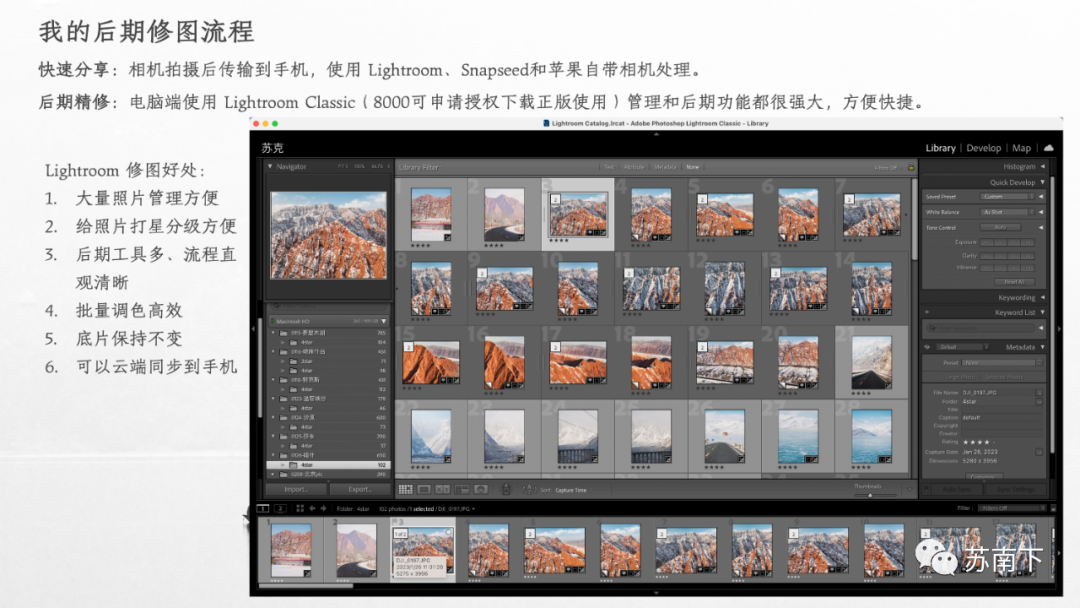
Task: Open the filmstrip Filters Off dropdown
Action: [1012, 508]
